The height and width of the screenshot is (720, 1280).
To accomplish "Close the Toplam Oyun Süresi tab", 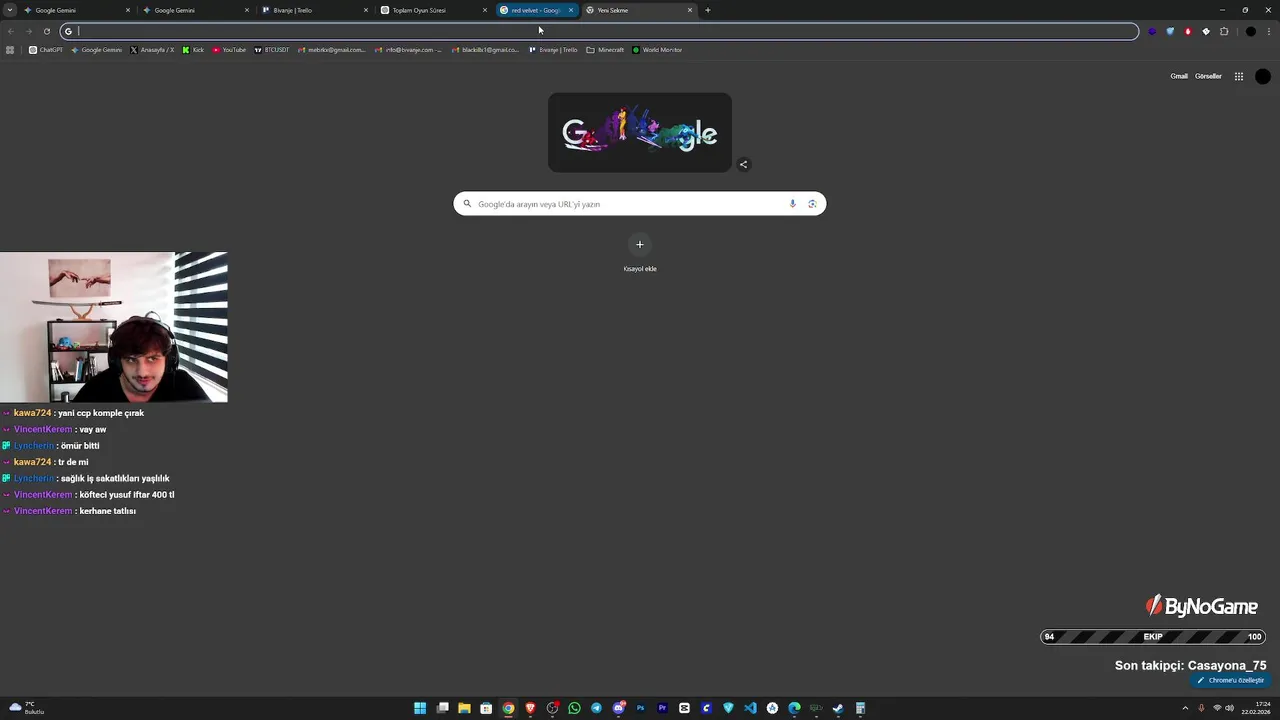I will pyautogui.click(x=485, y=10).
